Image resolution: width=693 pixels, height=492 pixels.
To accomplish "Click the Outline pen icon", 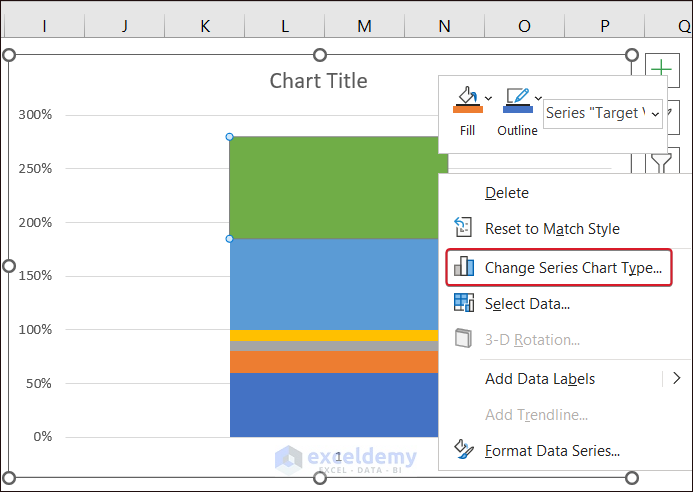I will pos(516,99).
